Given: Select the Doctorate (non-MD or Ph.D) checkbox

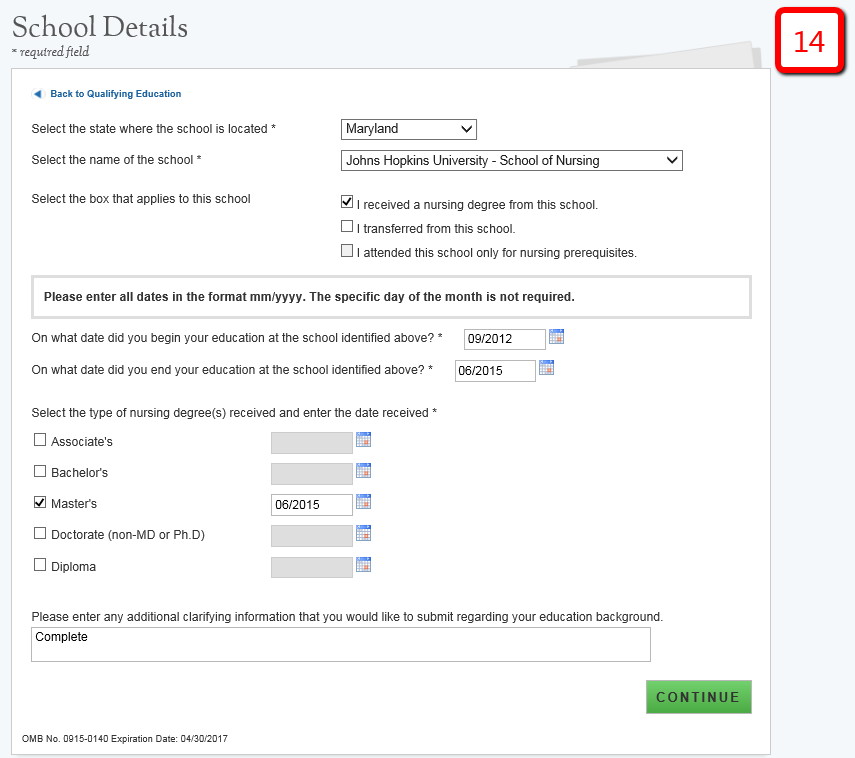Looking at the screenshot, I should [x=41, y=534].
